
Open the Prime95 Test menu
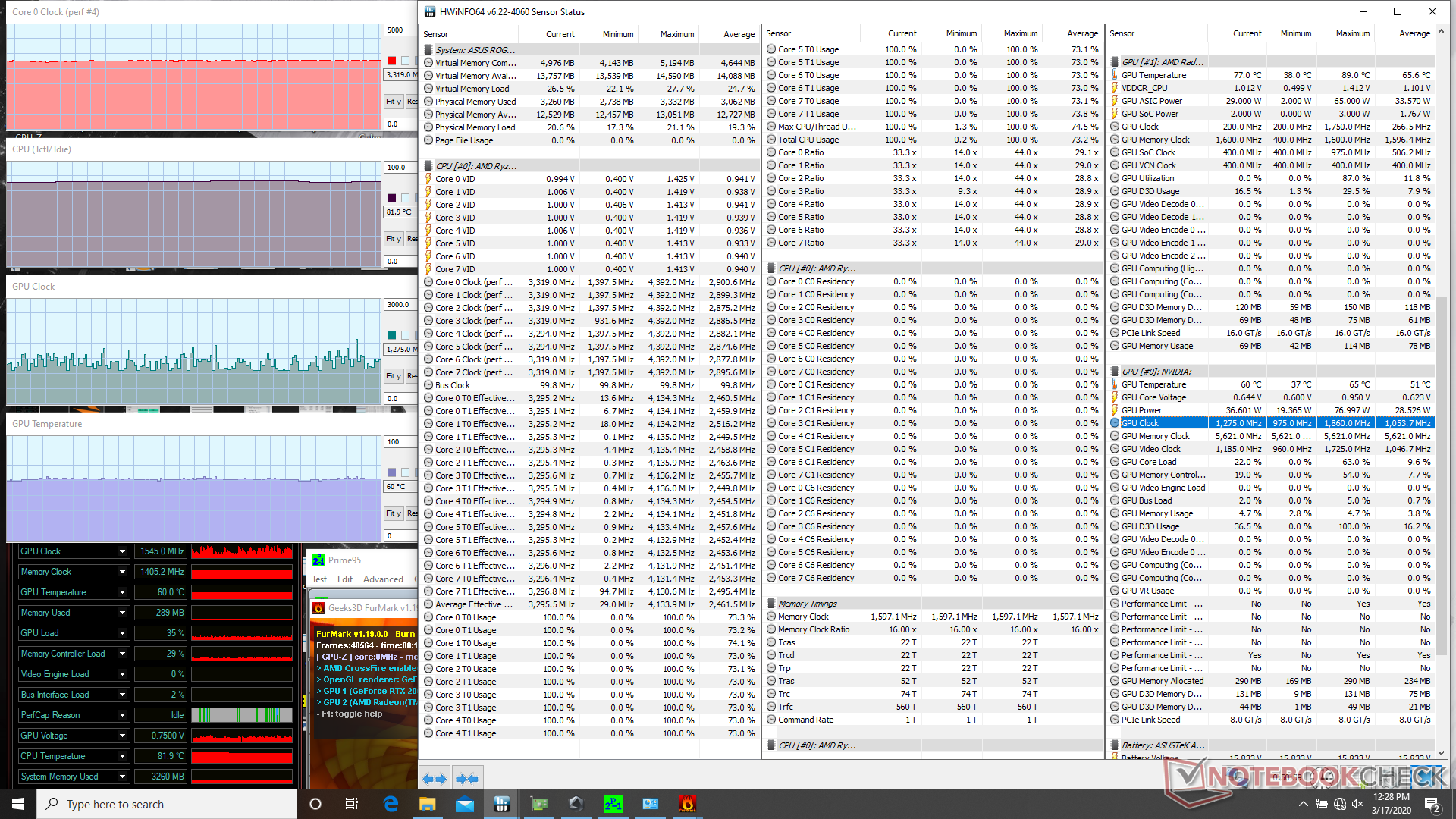pos(319,579)
